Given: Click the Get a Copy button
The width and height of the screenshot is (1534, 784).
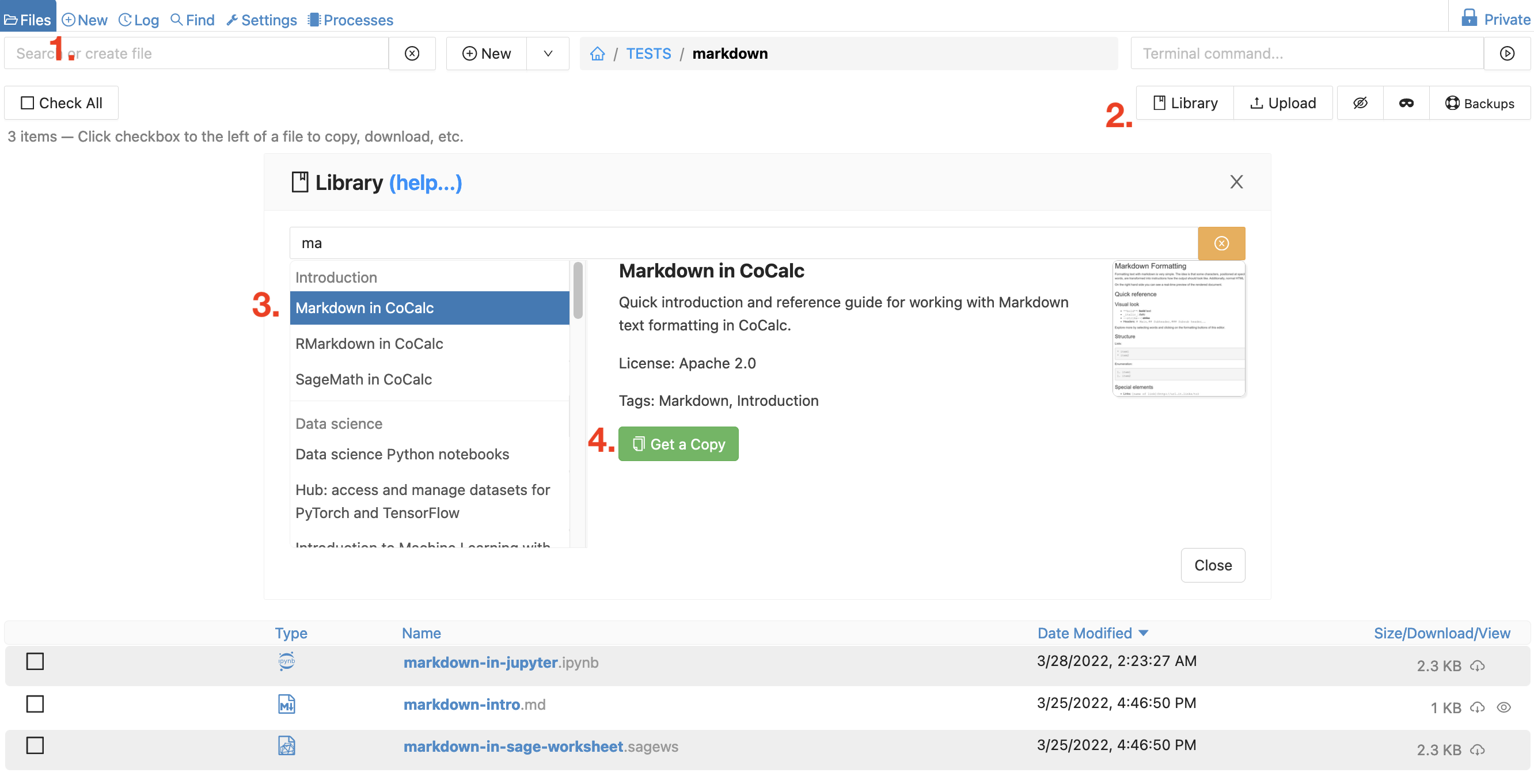Looking at the screenshot, I should tap(678, 444).
